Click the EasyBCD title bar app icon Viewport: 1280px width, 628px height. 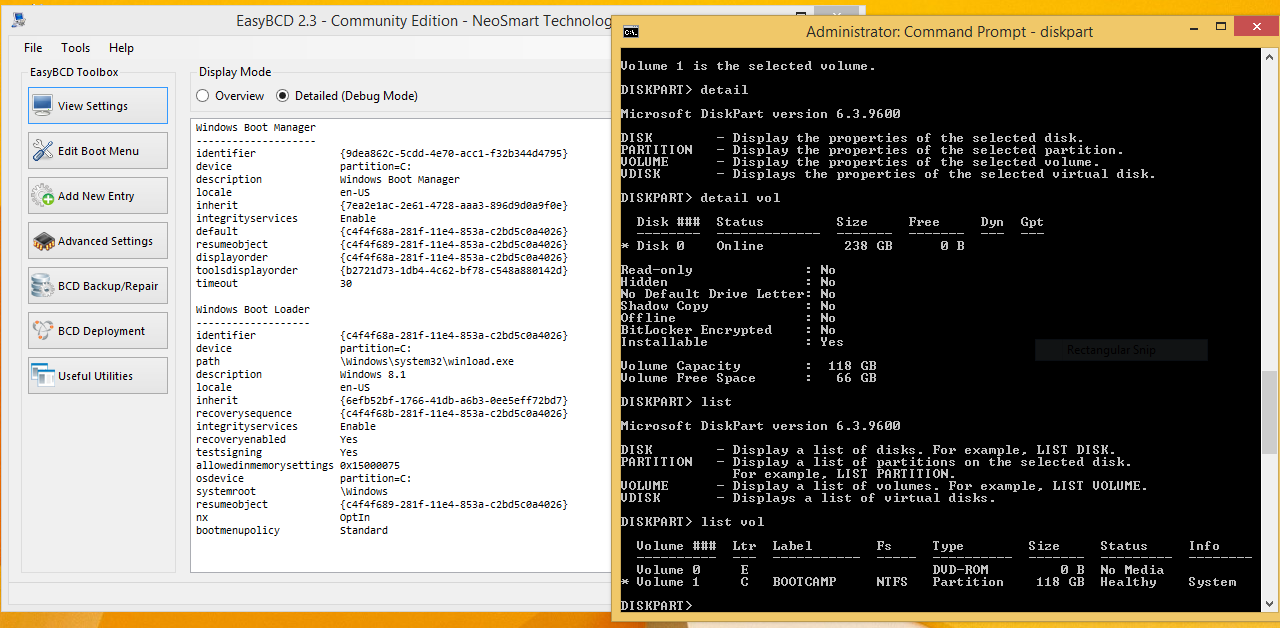(x=17, y=19)
